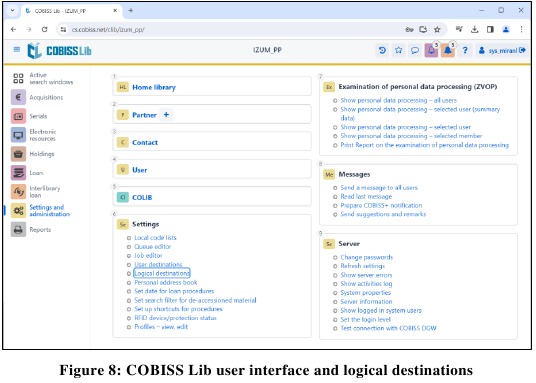The height and width of the screenshot is (383, 536).
Task: Open the orange notification bell
Action: coord(448,51)
